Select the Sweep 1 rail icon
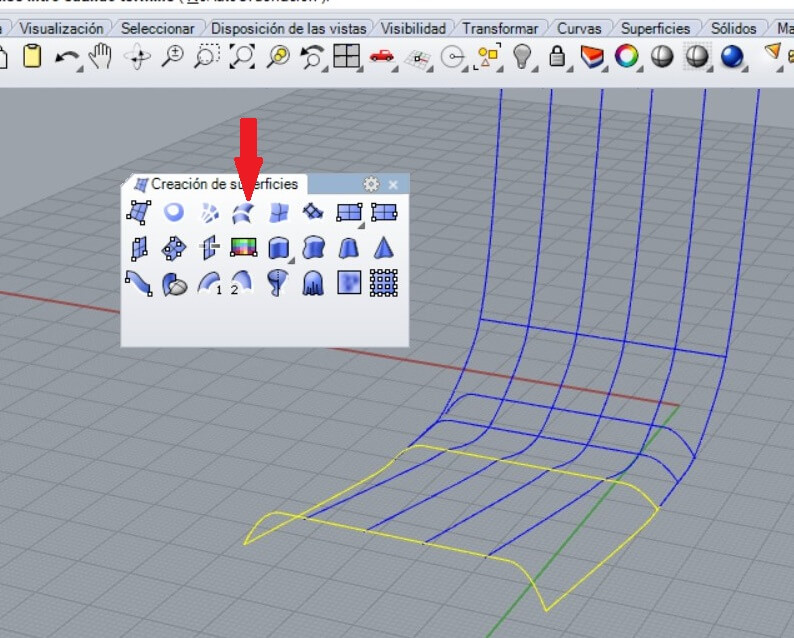 point(210,283)
